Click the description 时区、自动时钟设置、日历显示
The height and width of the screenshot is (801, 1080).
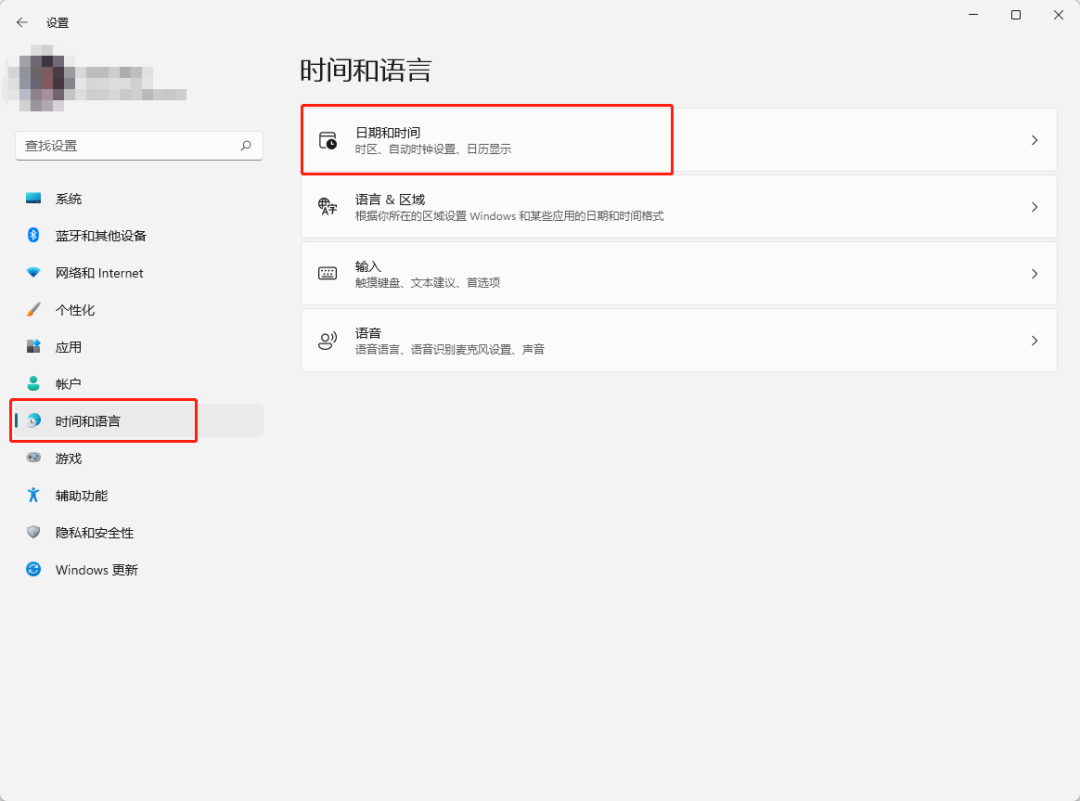(x=433, y=149)
